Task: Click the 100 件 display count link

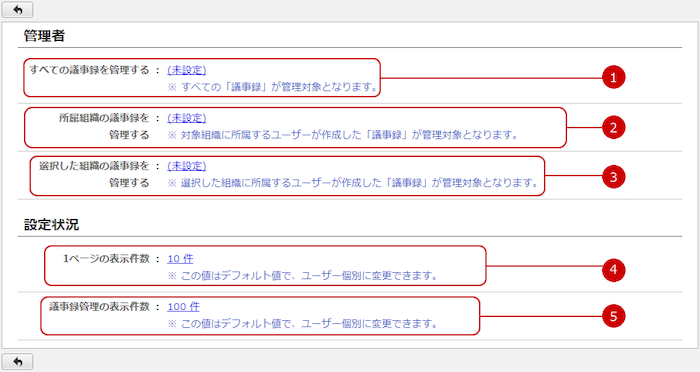Action: pos(183,307)
